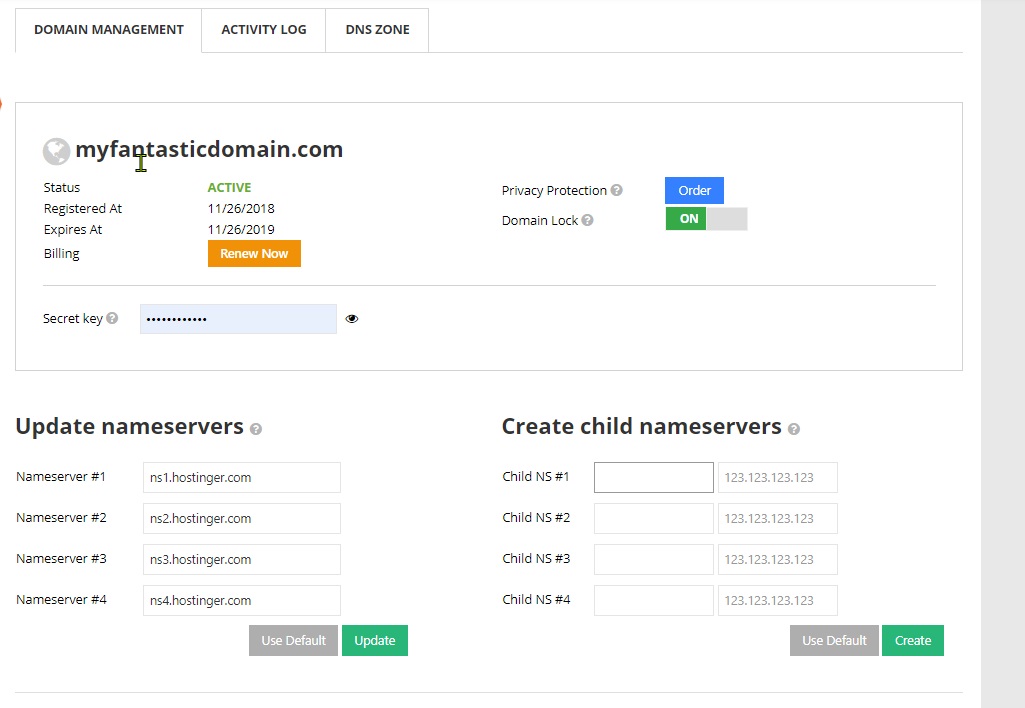Order Privacy Protection
1025x708 pixels.
[x=694, y=190]
